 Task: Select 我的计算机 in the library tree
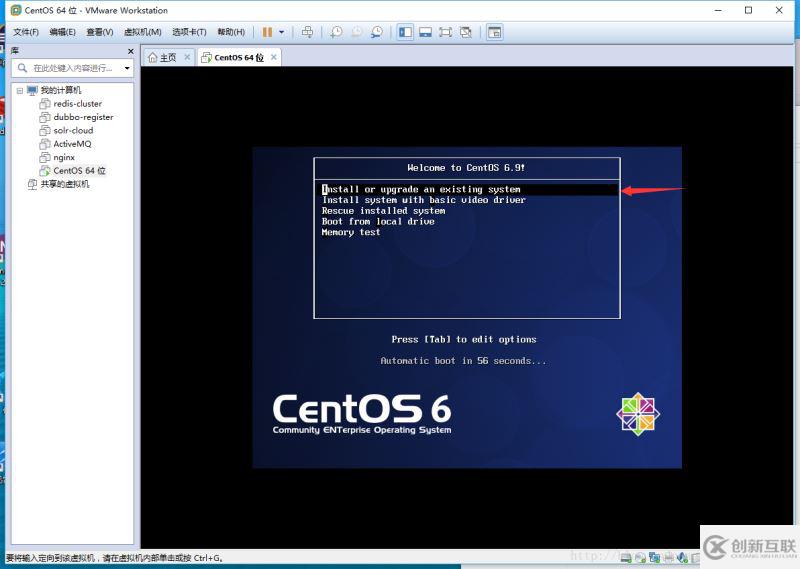pos(61,90)
